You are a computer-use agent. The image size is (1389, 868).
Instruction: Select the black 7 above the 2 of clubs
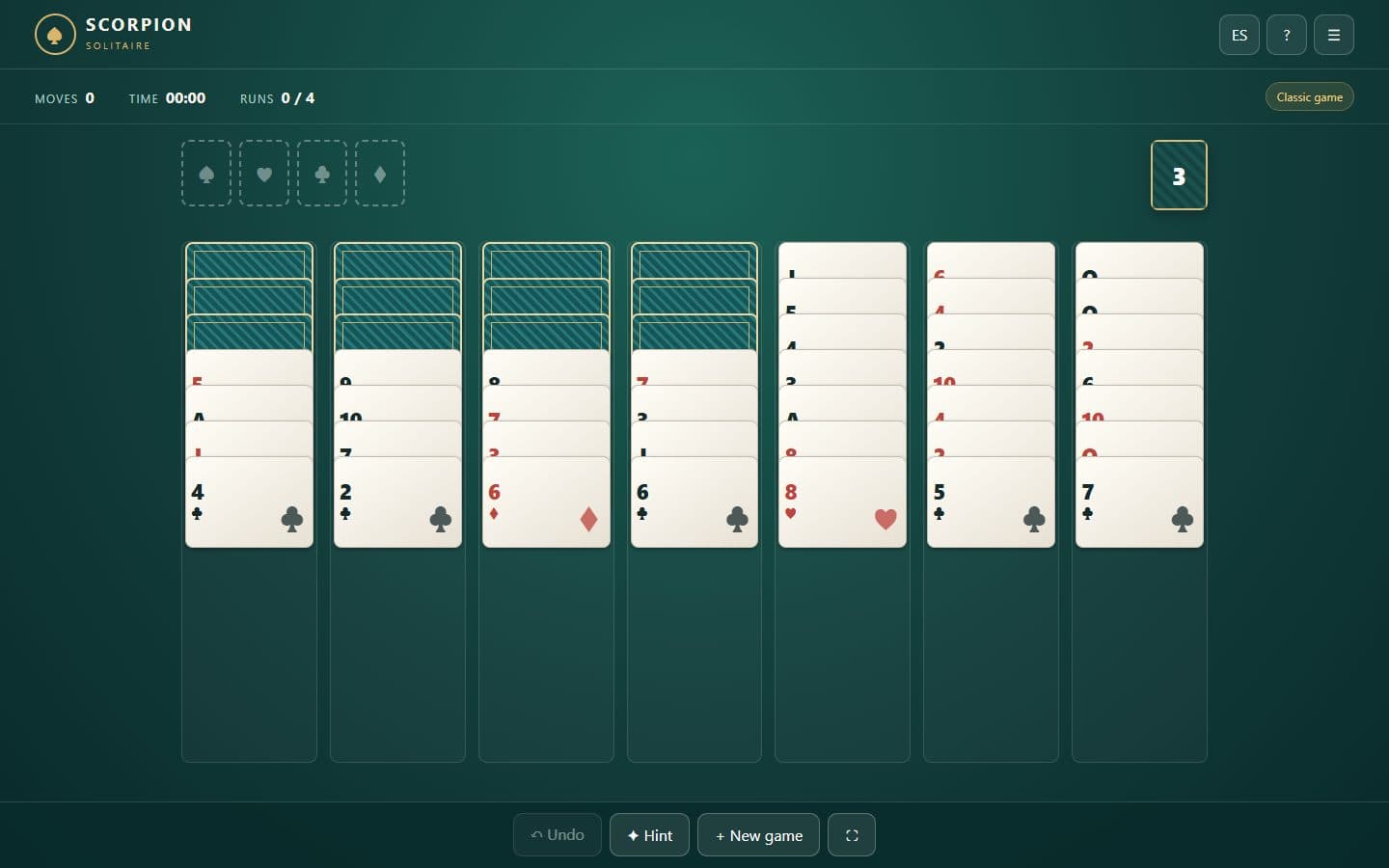click(x=397, y=440)
